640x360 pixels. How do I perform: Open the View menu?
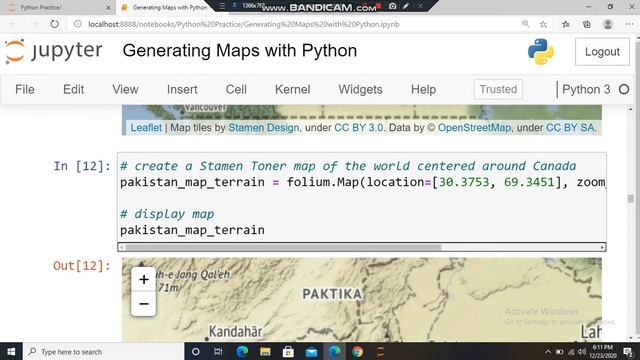pos(125,89)
